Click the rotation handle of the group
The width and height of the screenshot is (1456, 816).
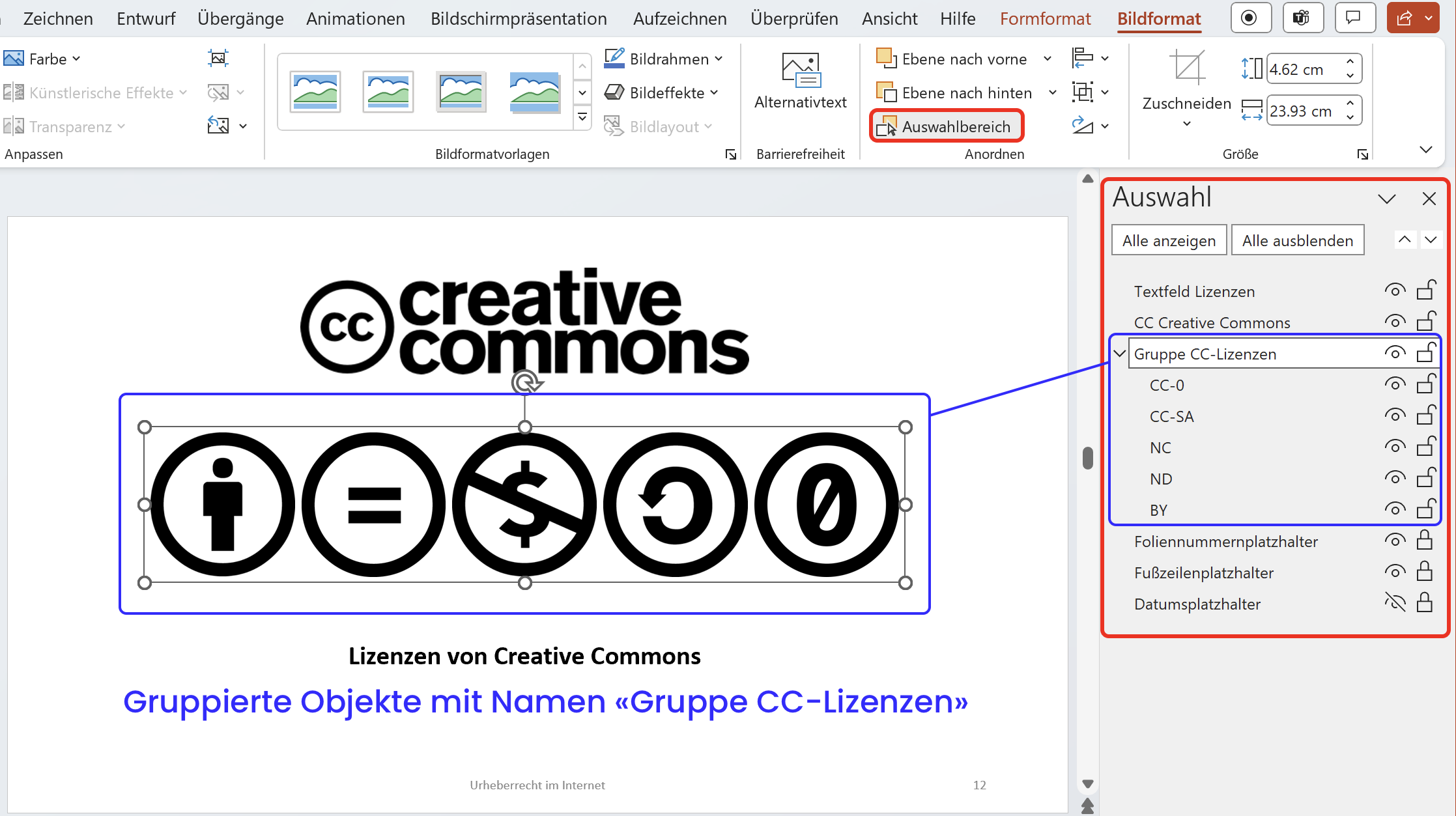coord(525,382)
